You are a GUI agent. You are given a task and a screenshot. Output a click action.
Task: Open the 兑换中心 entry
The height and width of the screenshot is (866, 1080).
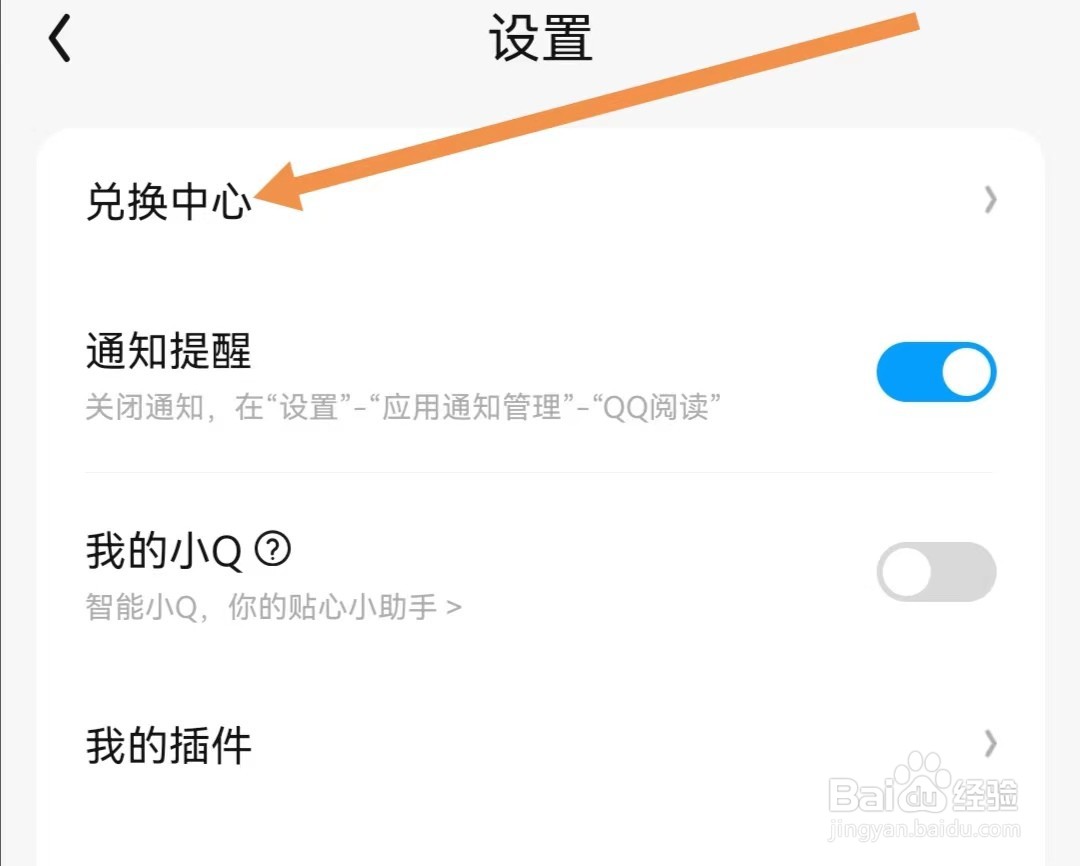click(x=541, y=201)
